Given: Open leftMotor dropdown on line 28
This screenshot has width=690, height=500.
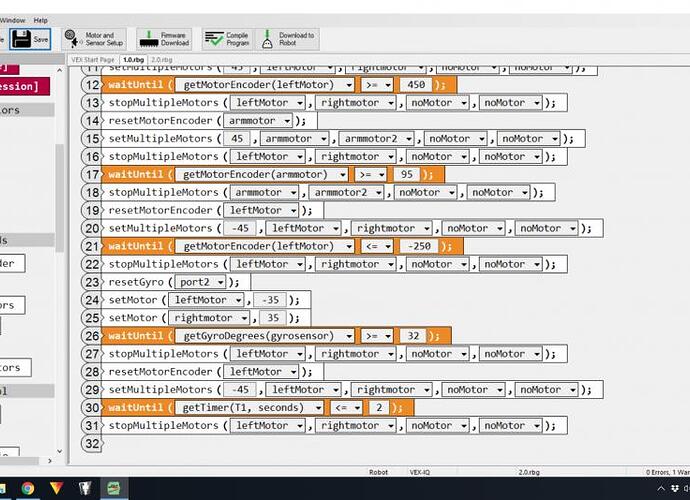Looking at the screenshot, I should coord(261,372).
